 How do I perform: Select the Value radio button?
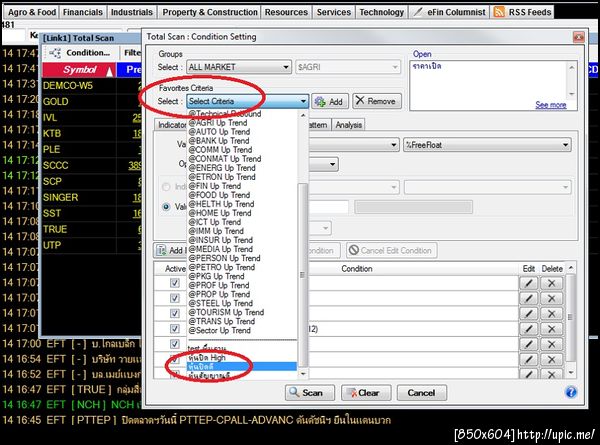166,207
